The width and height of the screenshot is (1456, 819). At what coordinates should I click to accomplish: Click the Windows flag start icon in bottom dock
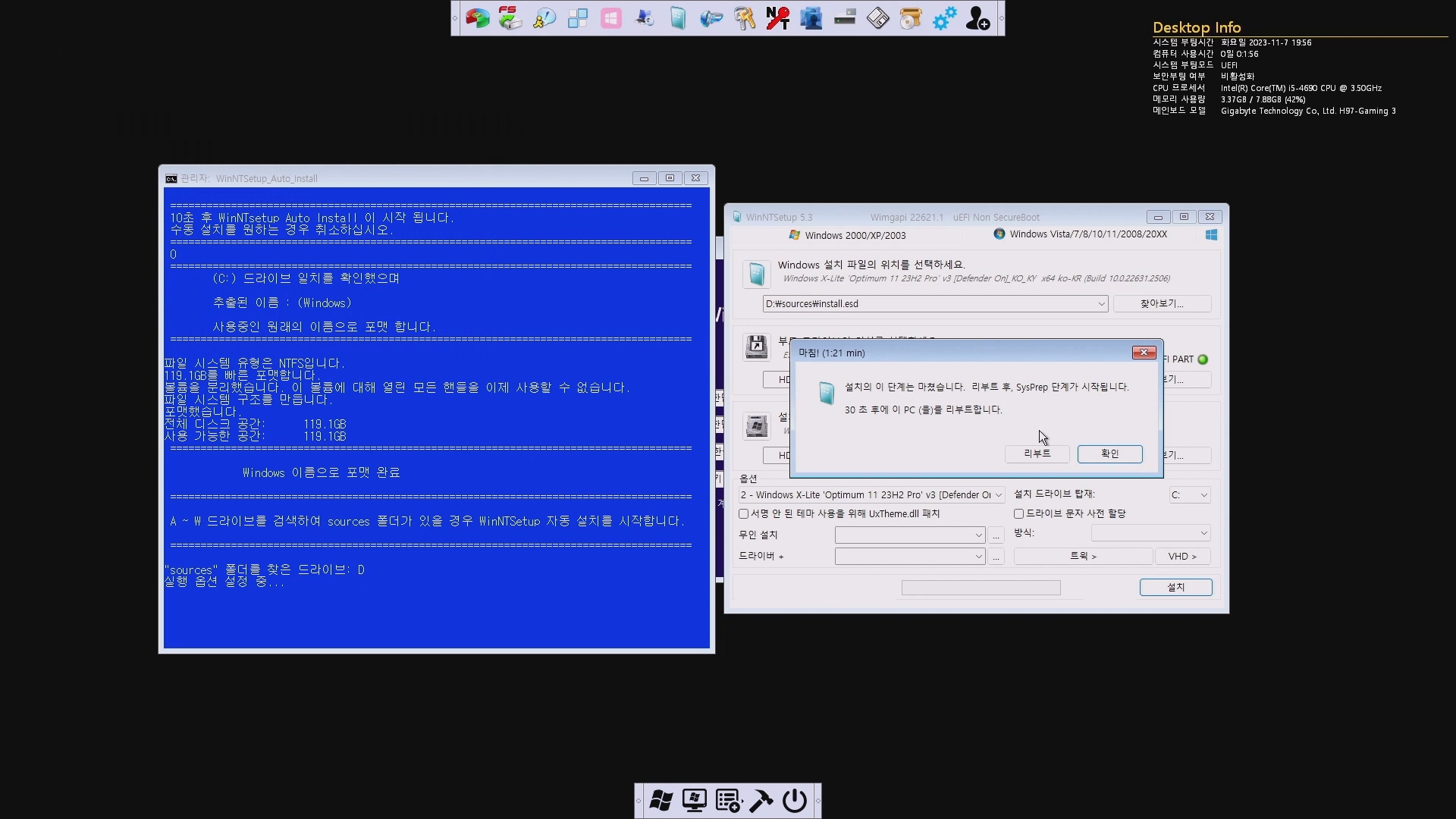pyautogui.click(x=661, y=801)
